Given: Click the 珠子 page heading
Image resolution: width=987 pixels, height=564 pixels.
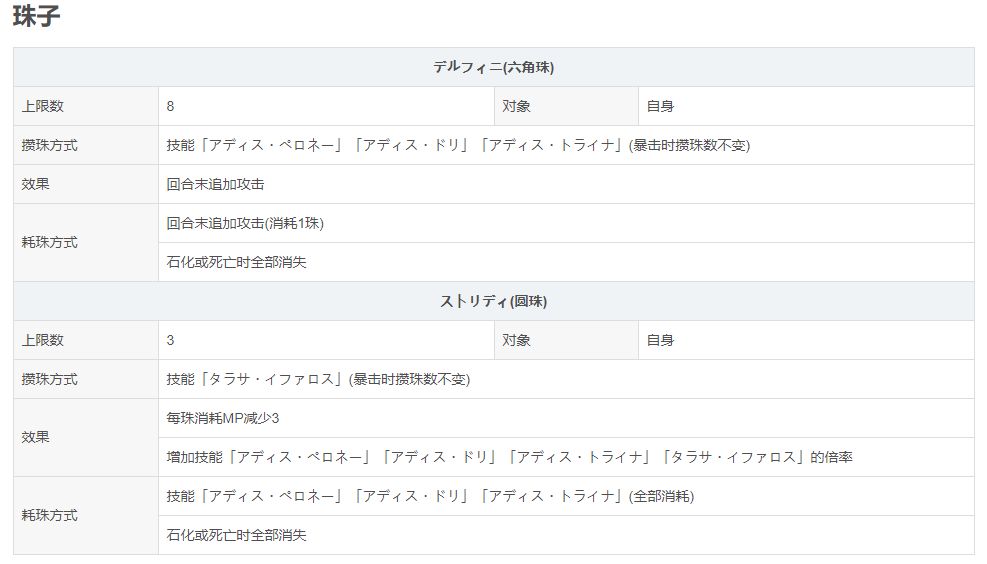Looking at the screenshot, I should (x=37, y=17).
